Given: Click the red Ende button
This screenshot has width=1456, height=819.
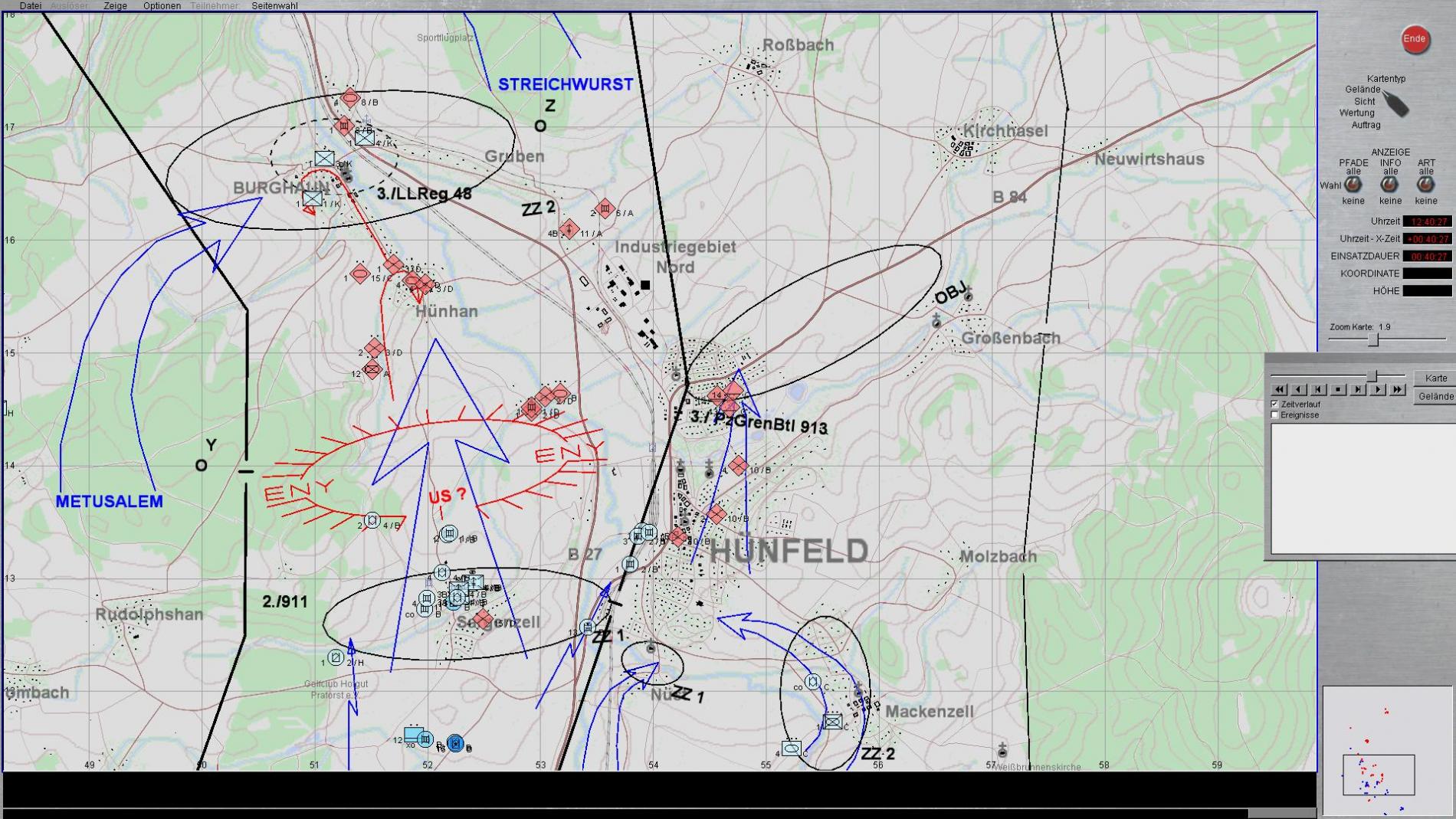Looking at the screenshot, I should (1415, 39).
